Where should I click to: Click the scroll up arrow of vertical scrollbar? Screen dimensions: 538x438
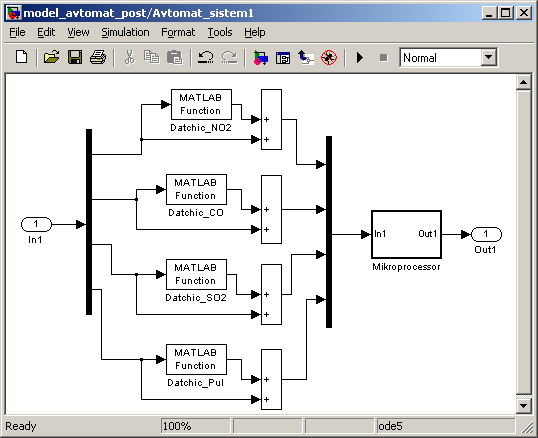tap(524, 82)
